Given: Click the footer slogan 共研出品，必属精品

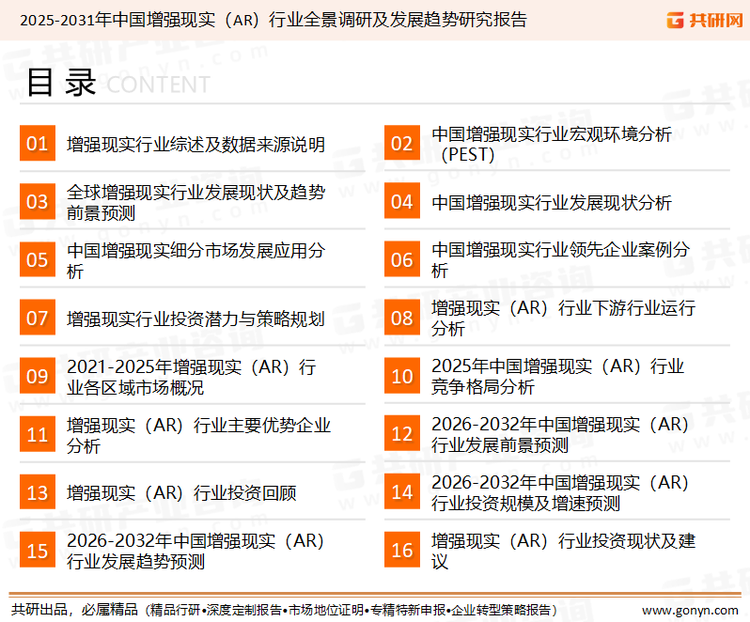Looking at the screenshot, I should [x=75, y=610].
